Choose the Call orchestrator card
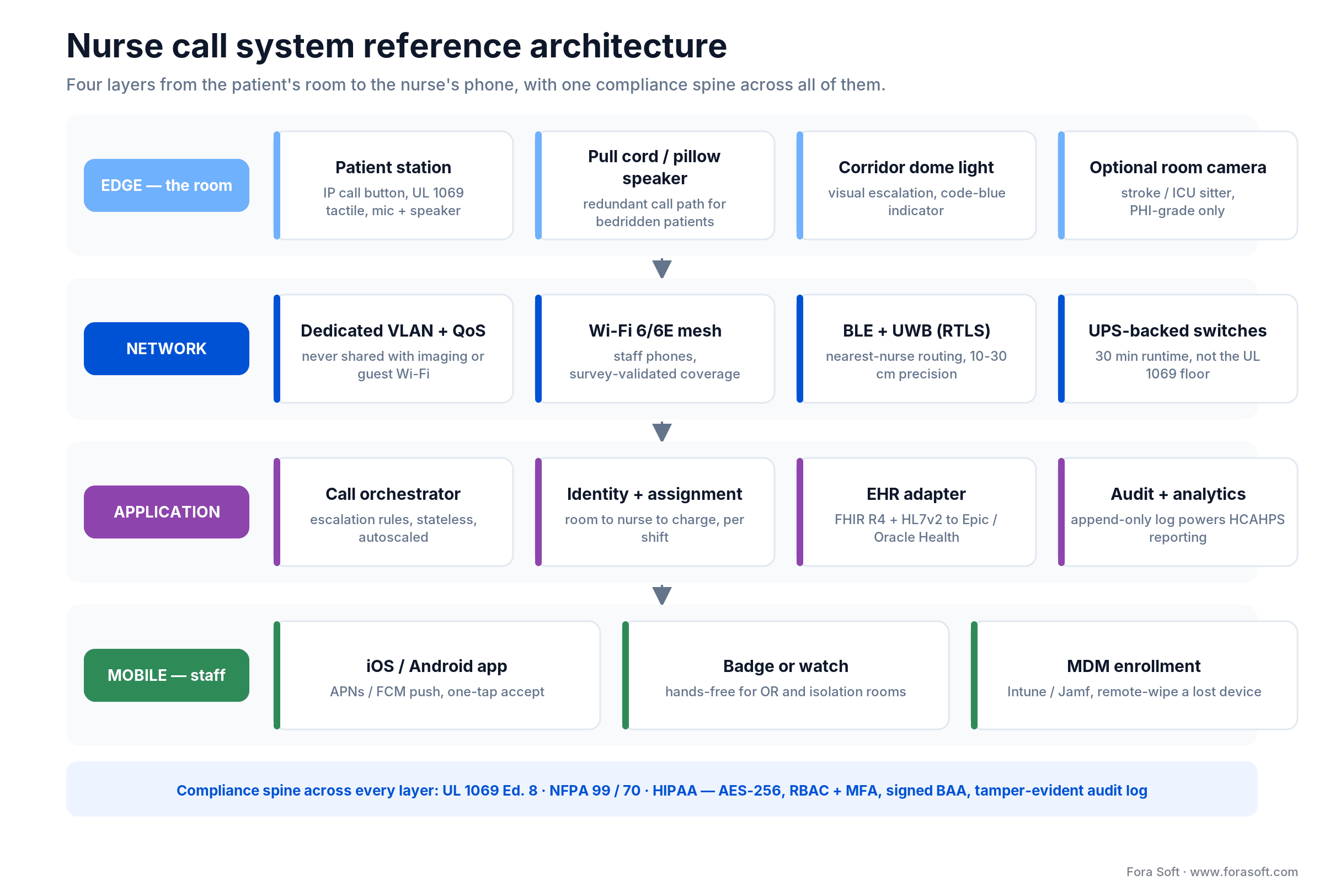Image resolution: width=1324 pixels, height=896 pixels. click(x=393, y=512)
